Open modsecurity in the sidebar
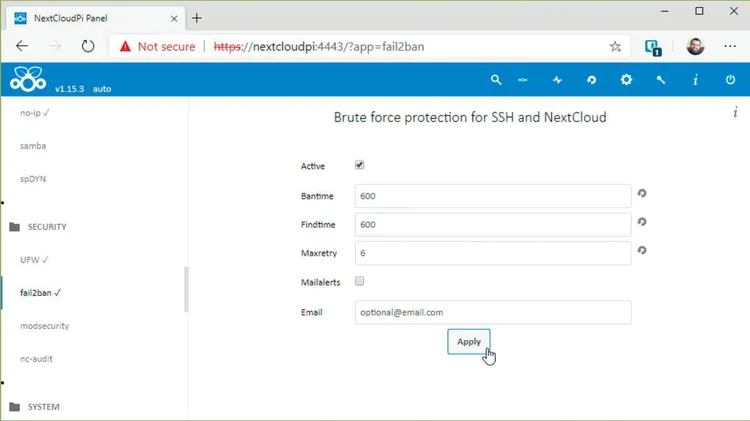The height and width of the screenshot is (421, 750). click(x=44, y=326)
